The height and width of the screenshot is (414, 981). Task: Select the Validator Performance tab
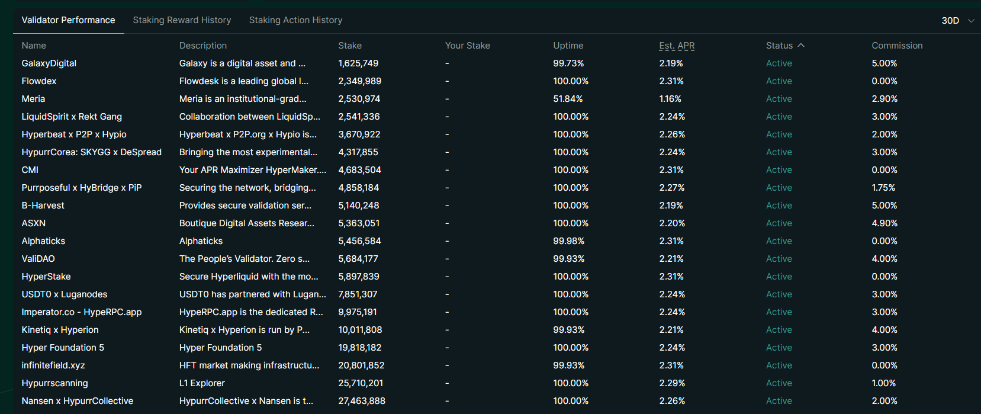tap(68, 20)
